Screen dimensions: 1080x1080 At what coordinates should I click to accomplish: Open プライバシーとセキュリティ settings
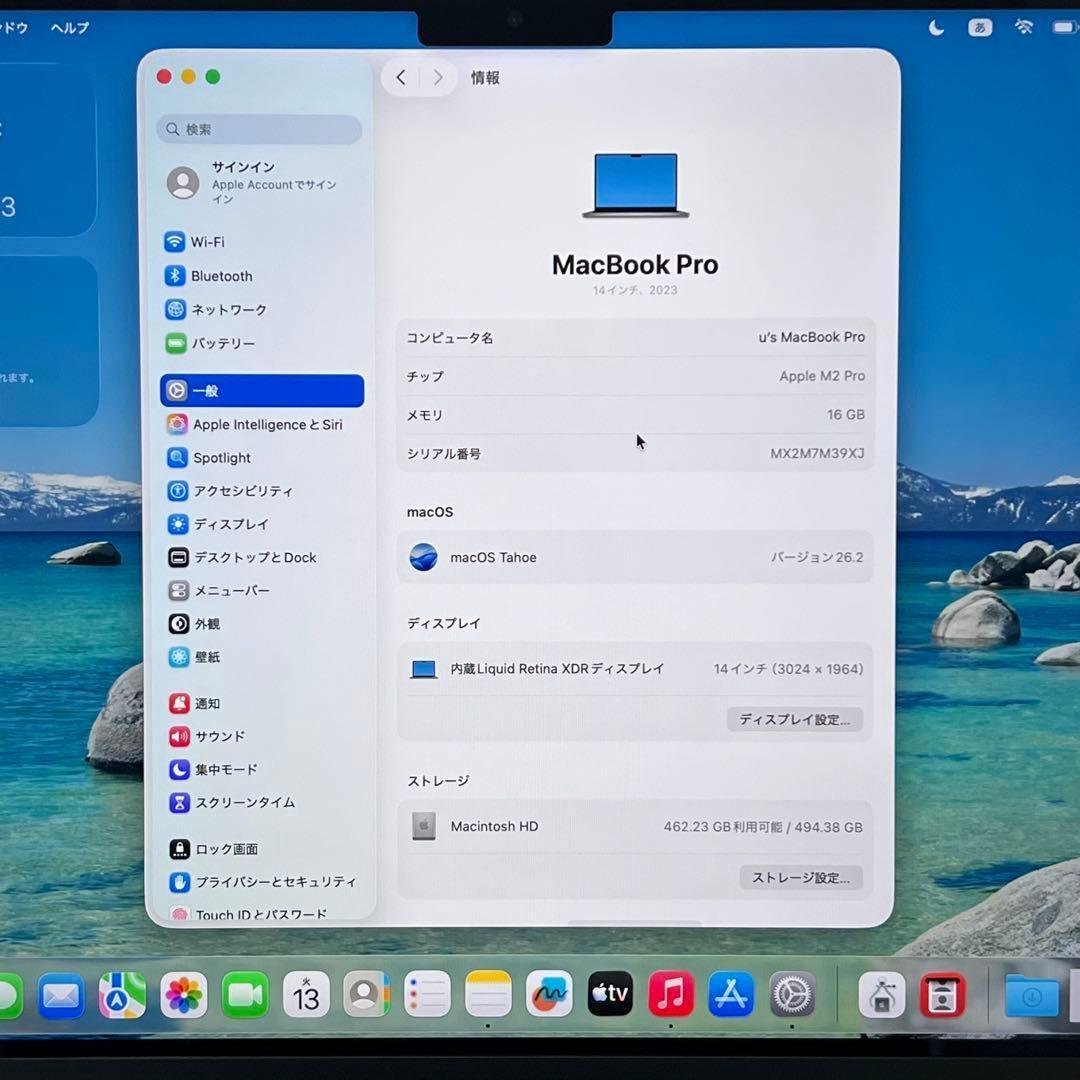264,882
